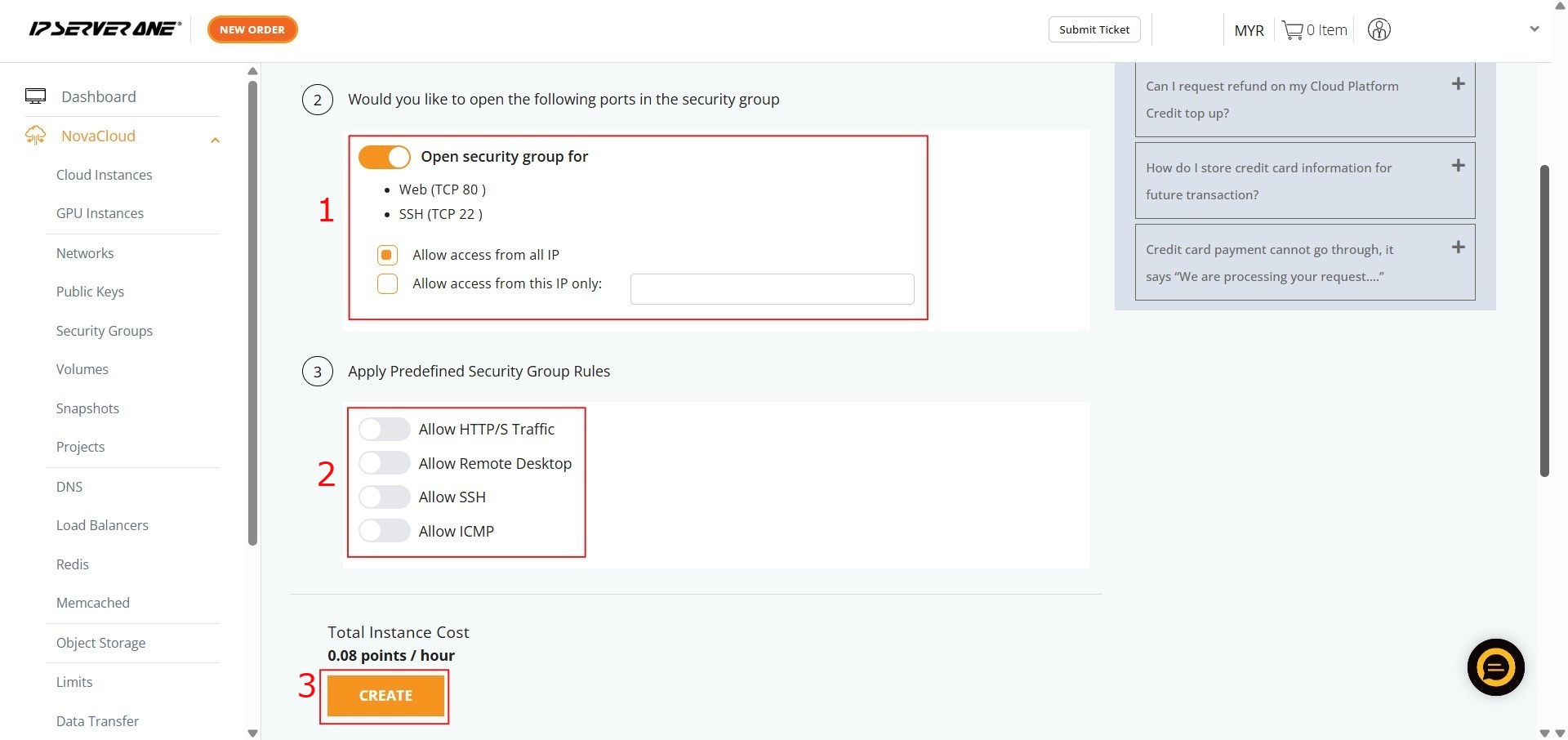
Task: Expand the credit card storage question
Action: 1458,166
